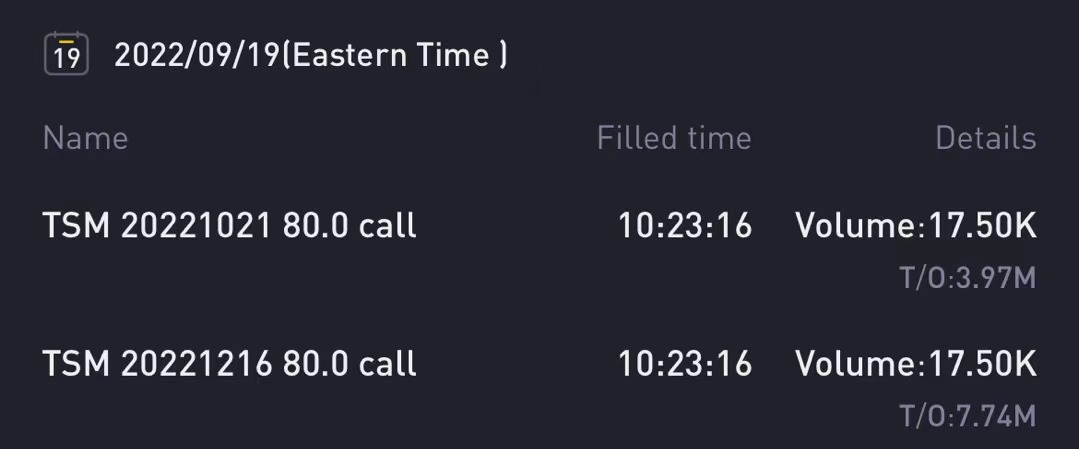Click the 20221216 expiry date text
This screenshot has height=449, width=1079.
[x=196, y=364]
